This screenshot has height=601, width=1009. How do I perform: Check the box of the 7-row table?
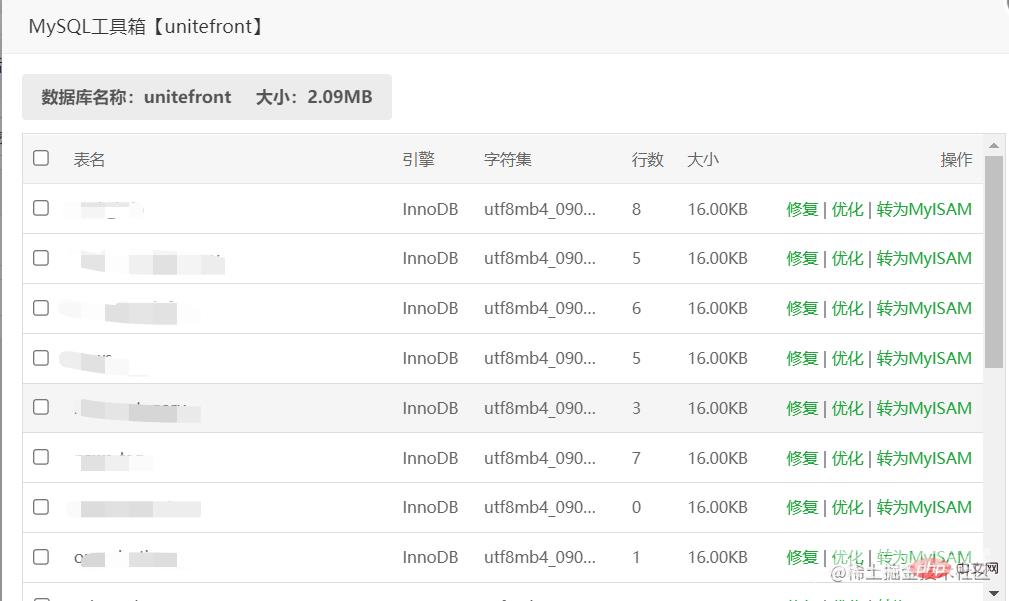point(41,457)
